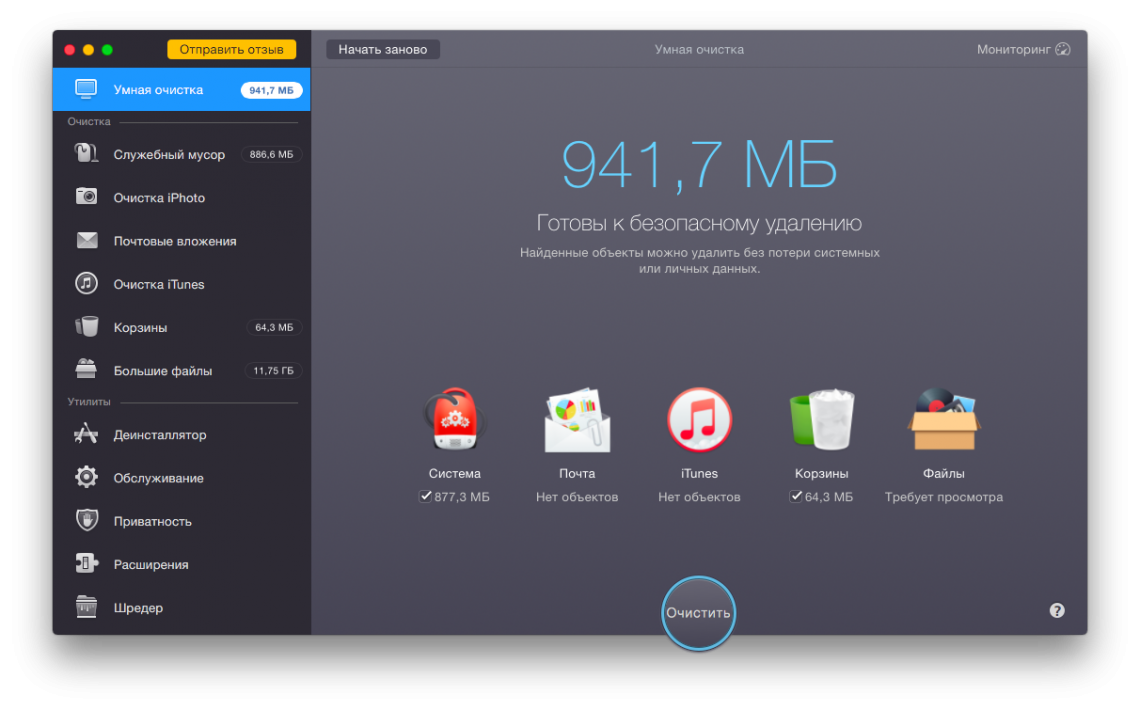Click the Расширения sidebar icon

click(87, 563)
